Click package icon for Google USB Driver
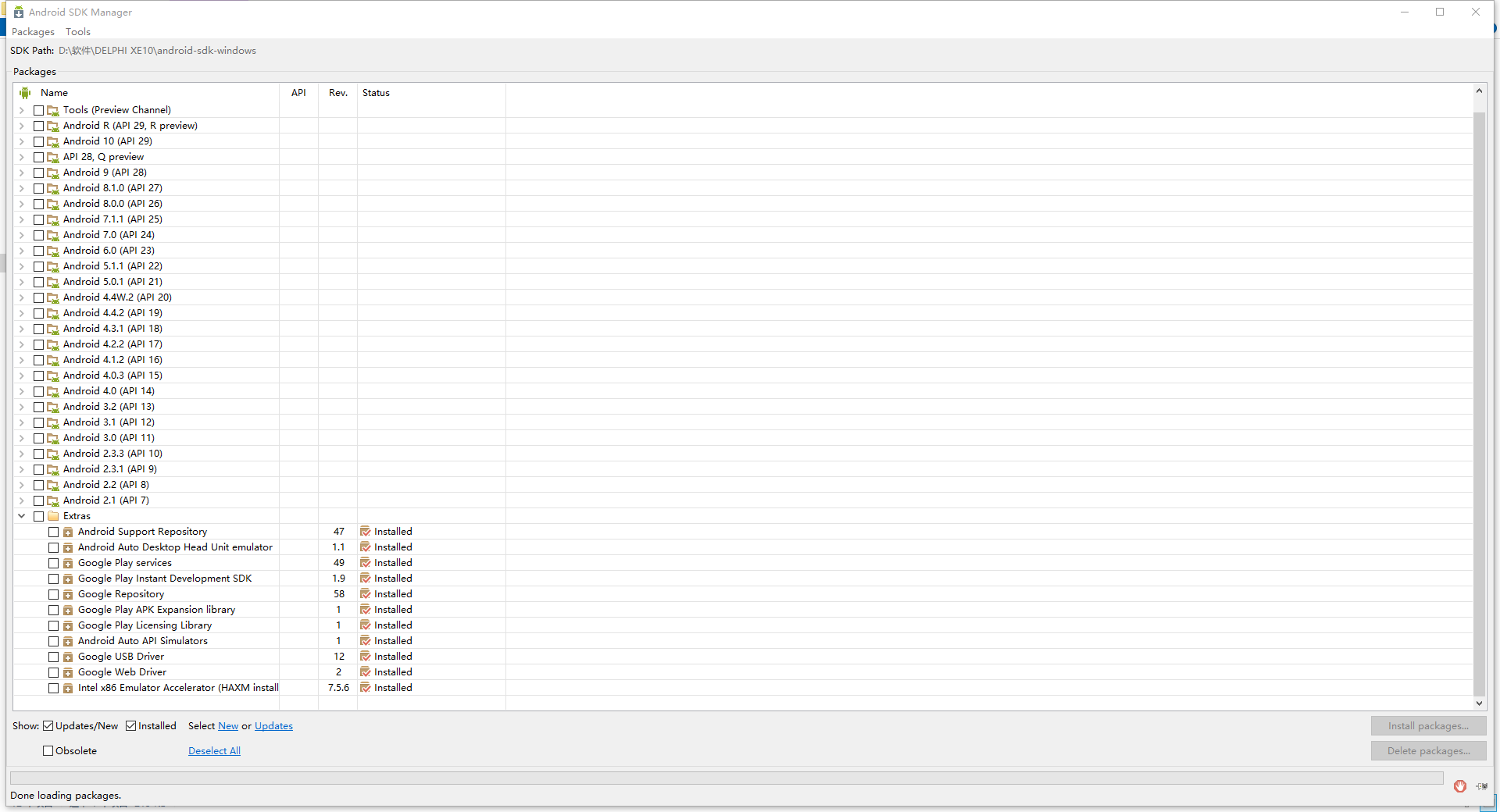1500x812 pixels. (68, 657)
